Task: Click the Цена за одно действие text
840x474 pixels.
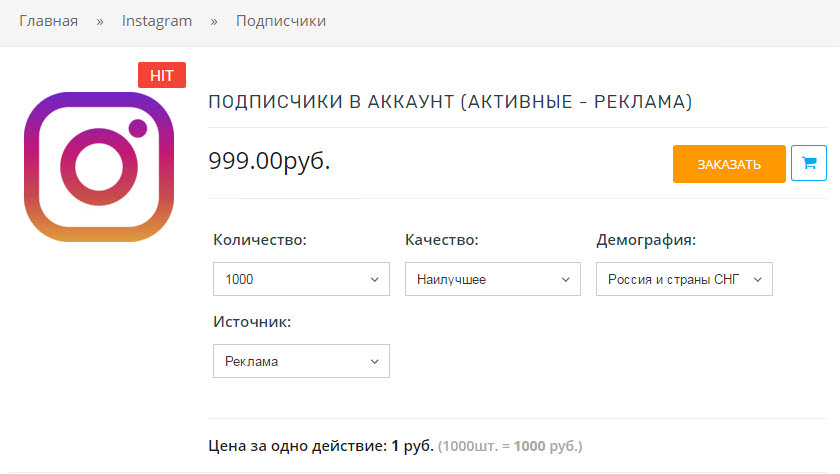Action: click(x=297, y=446)
